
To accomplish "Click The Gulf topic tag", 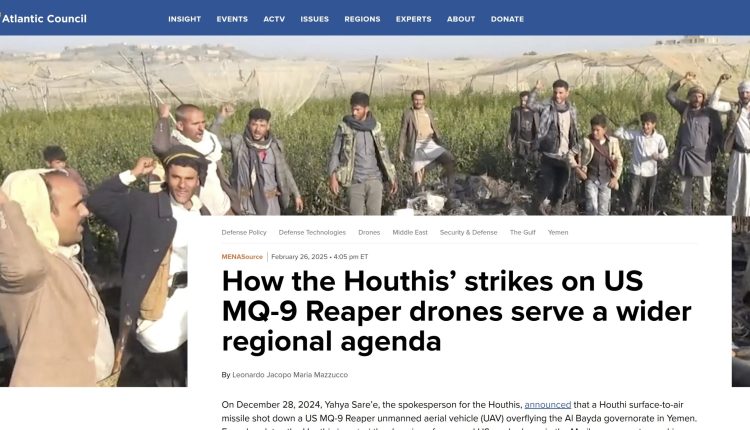I will pos(523,232).
